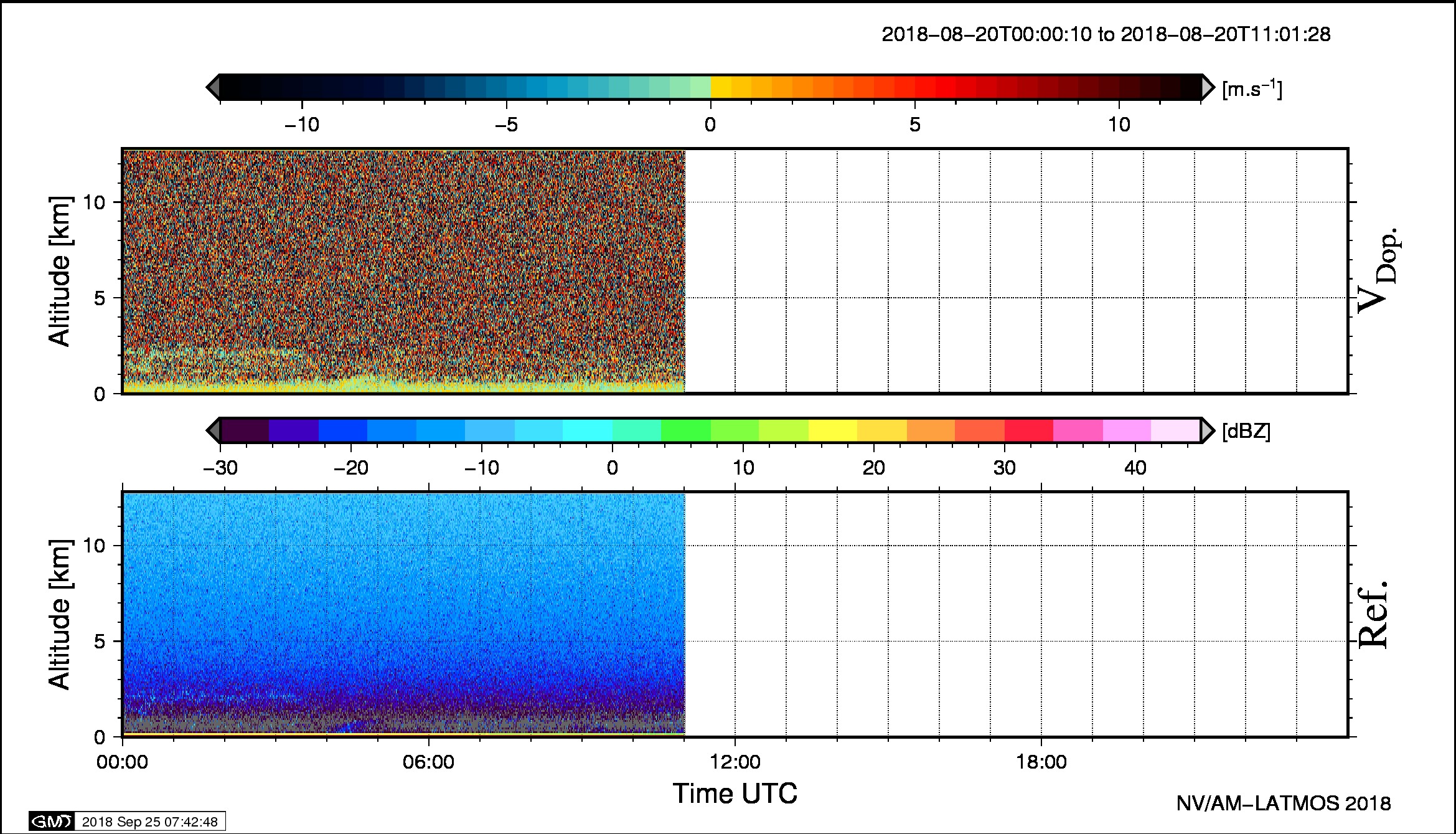Click the 12:00 time axis label
This screenshot has height=834, width=1456.
coord(735,762)
